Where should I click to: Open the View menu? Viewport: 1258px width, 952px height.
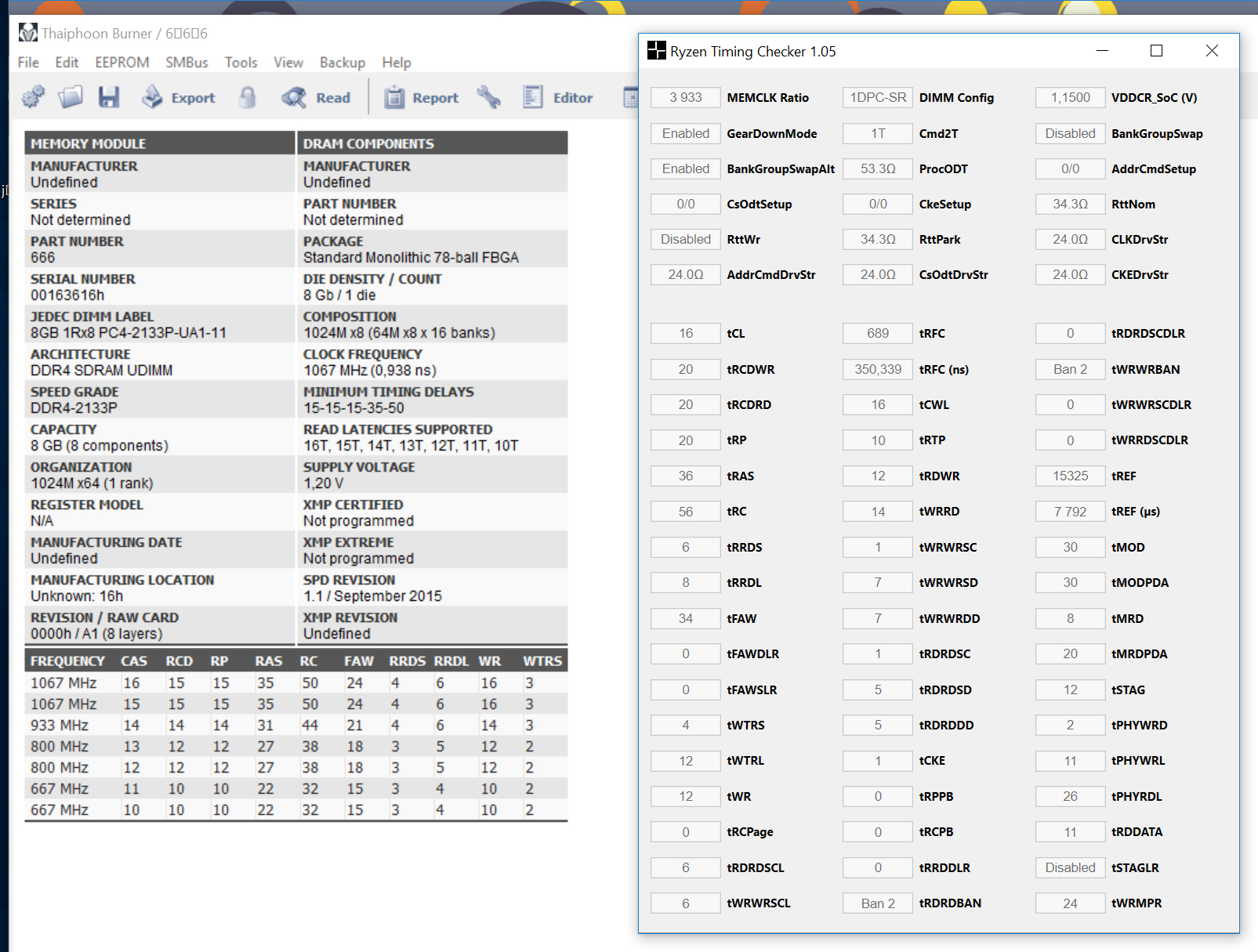pos(288,63)
